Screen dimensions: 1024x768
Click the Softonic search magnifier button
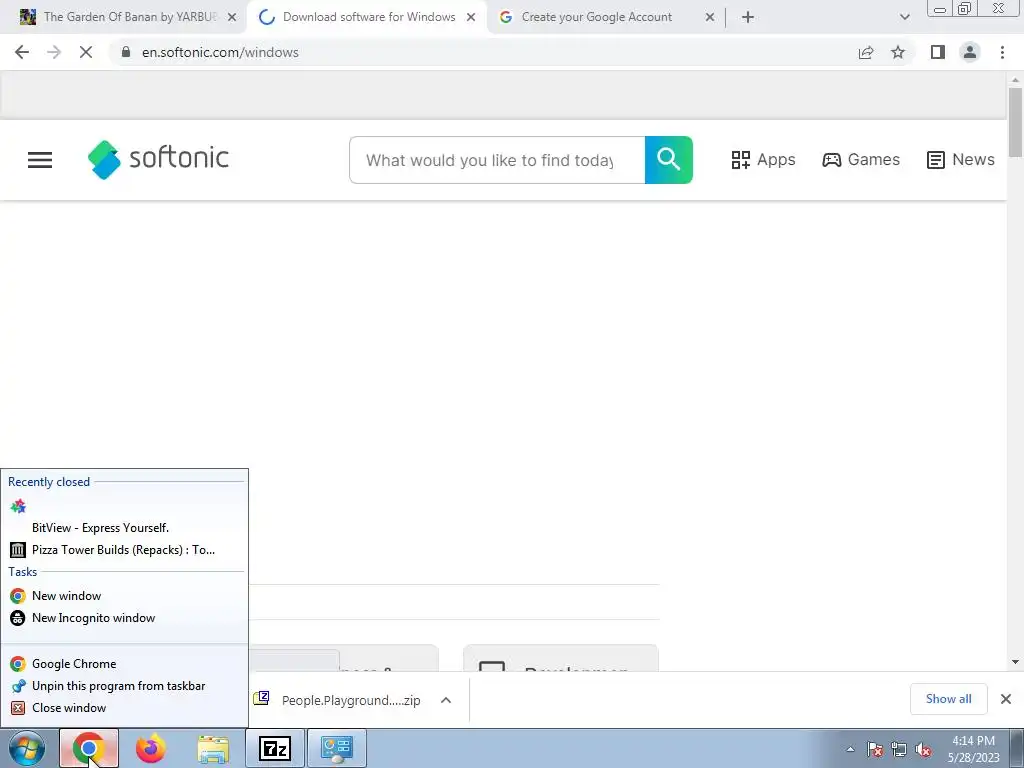click(x=669, y=160)
